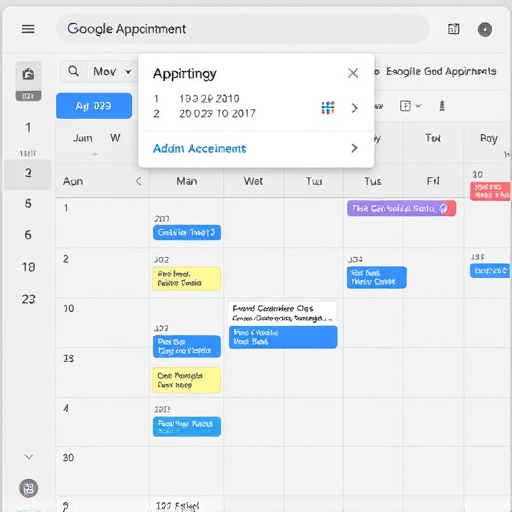Open the calendar icon in top bar
The height and width of the screenshot is (512, 512).
click(x=453, y=29)
